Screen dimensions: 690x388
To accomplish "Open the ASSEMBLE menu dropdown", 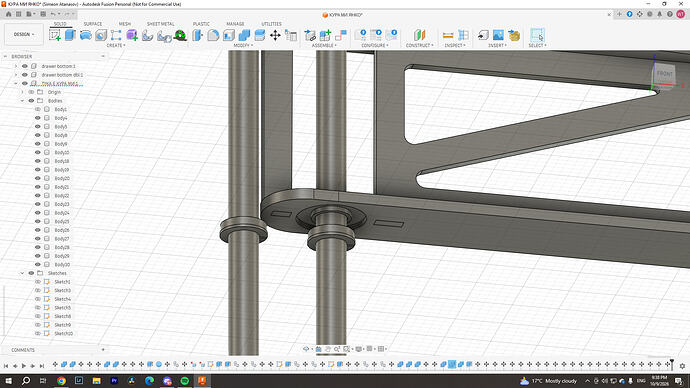I will (324, 45).
